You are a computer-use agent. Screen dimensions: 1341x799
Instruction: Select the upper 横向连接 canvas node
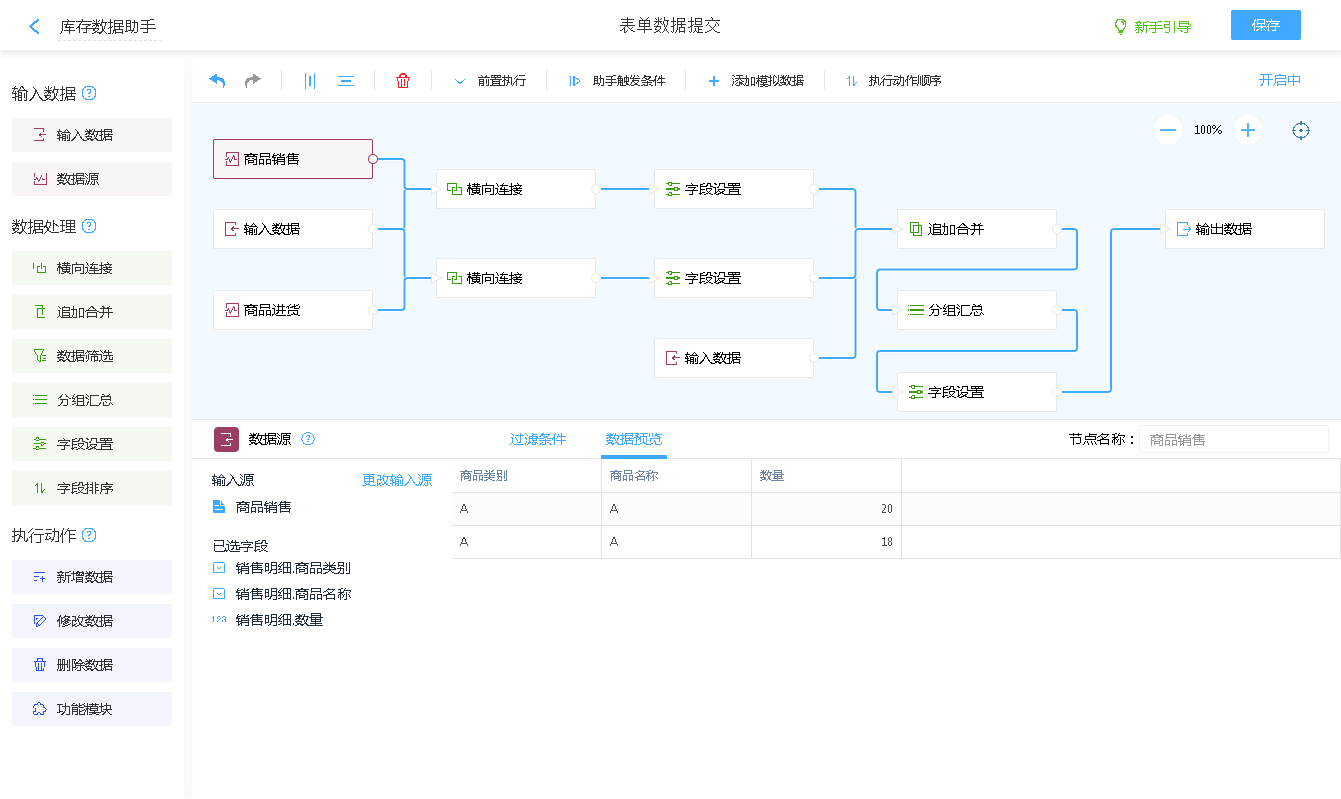(516, 189)
